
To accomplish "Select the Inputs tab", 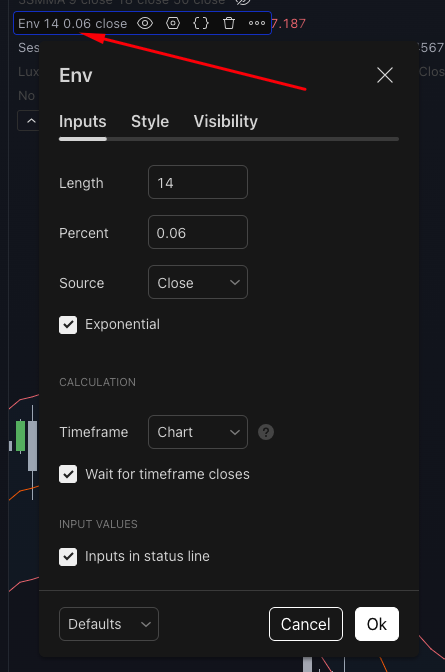I will click(83, 121).
